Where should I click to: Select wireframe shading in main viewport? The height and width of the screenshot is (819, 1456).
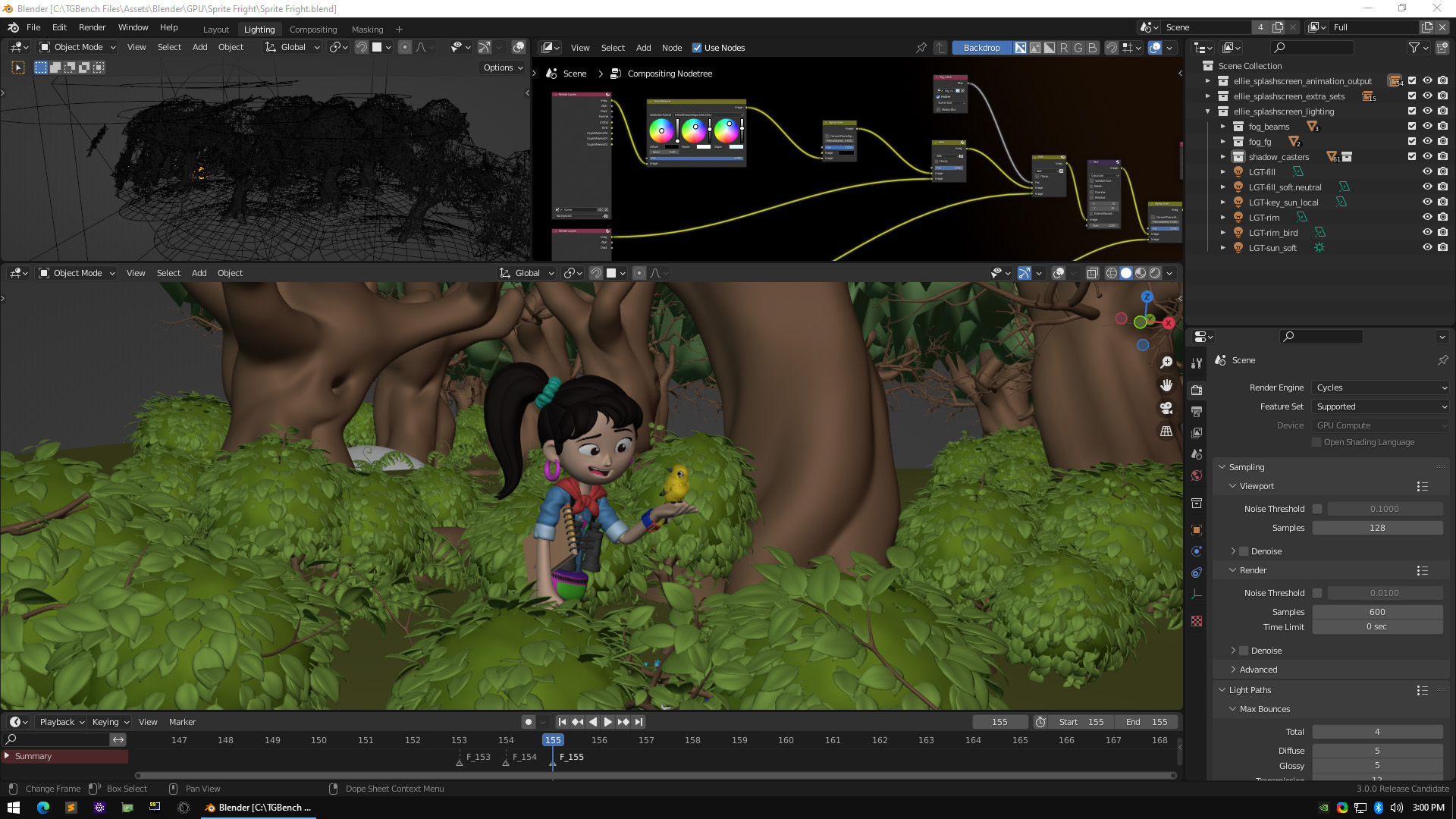point(1111,273)
